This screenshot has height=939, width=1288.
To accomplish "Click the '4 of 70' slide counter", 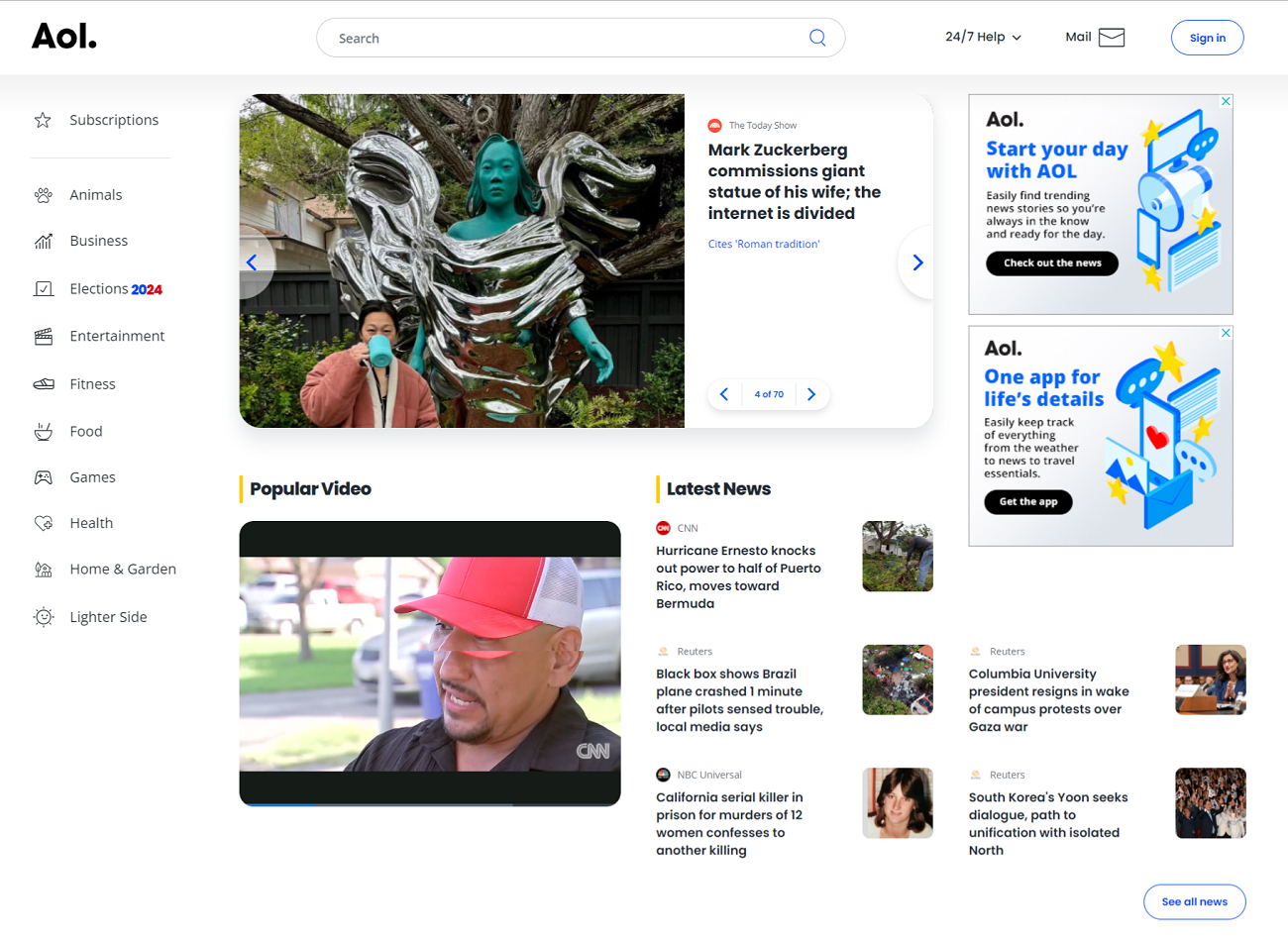I will click(x=769, y=394).
